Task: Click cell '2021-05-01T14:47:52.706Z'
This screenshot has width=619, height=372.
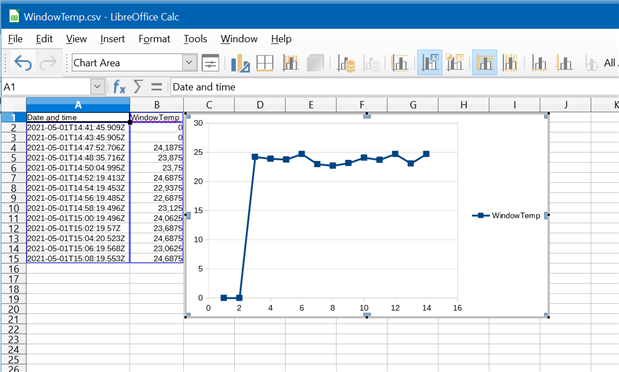Action: pyautogui.click(x=78, y=148)
